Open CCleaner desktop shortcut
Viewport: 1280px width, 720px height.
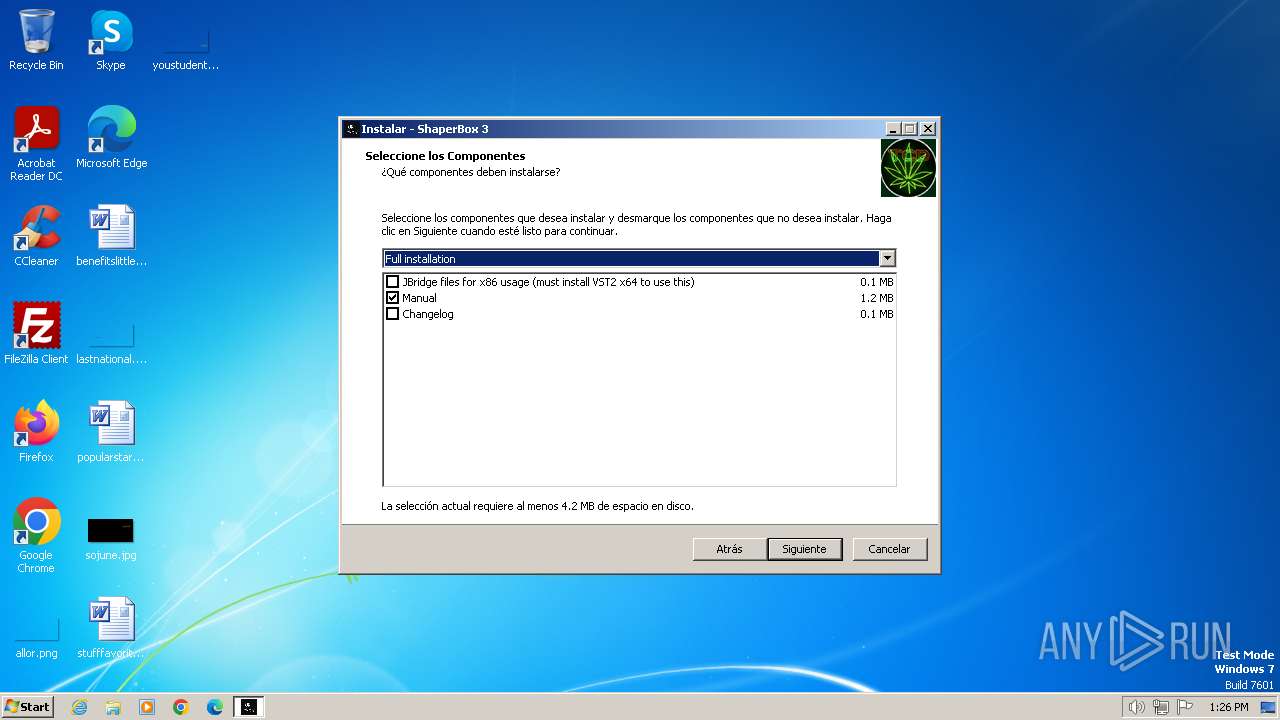pyautogui.click(x=36, y=236)
